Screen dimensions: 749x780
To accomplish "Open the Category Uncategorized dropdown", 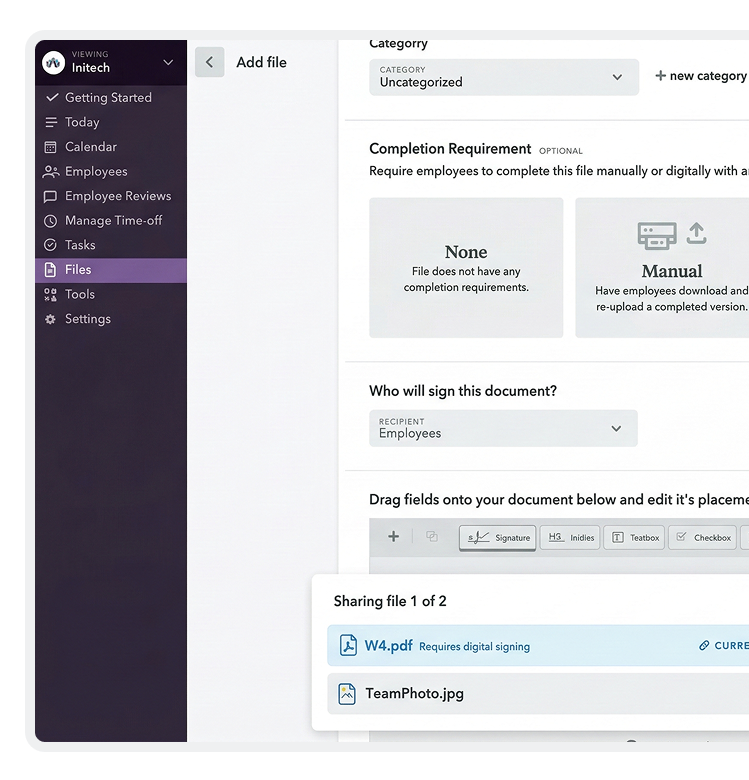I will (503, 77).
